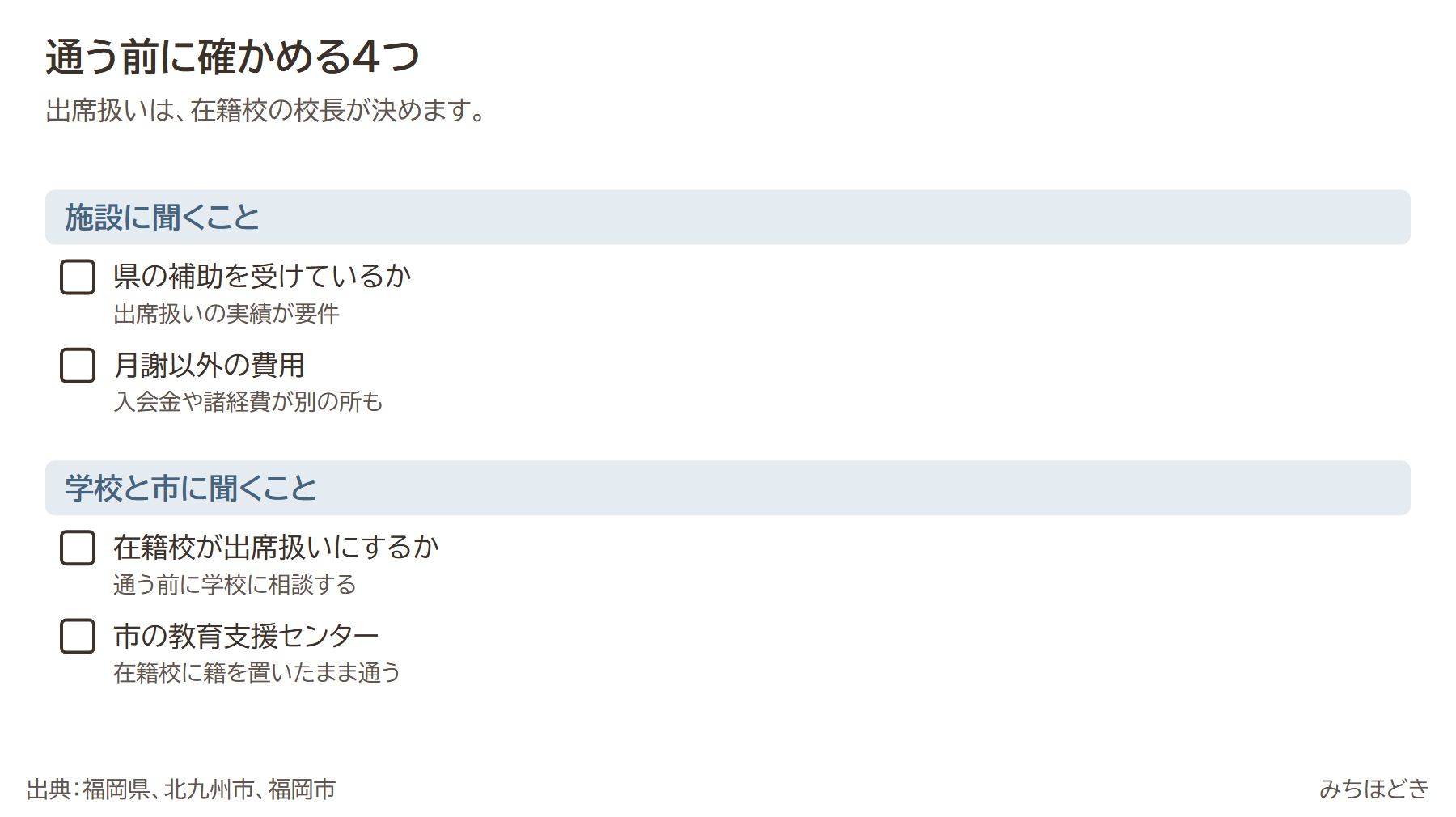Click the title 通う前に確かめる4つ
1456x817 pixels.
[x=232, y=57]
